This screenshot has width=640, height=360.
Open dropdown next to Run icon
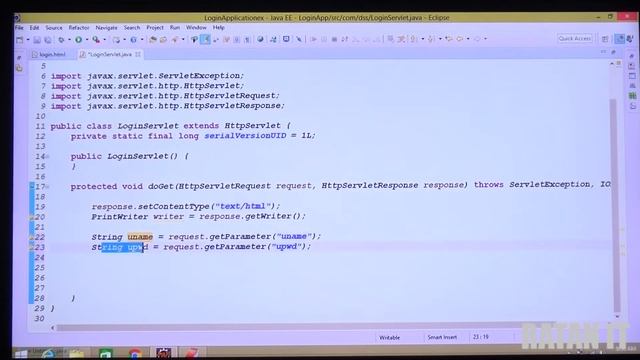pyautogui.click(x=87, y=40)
